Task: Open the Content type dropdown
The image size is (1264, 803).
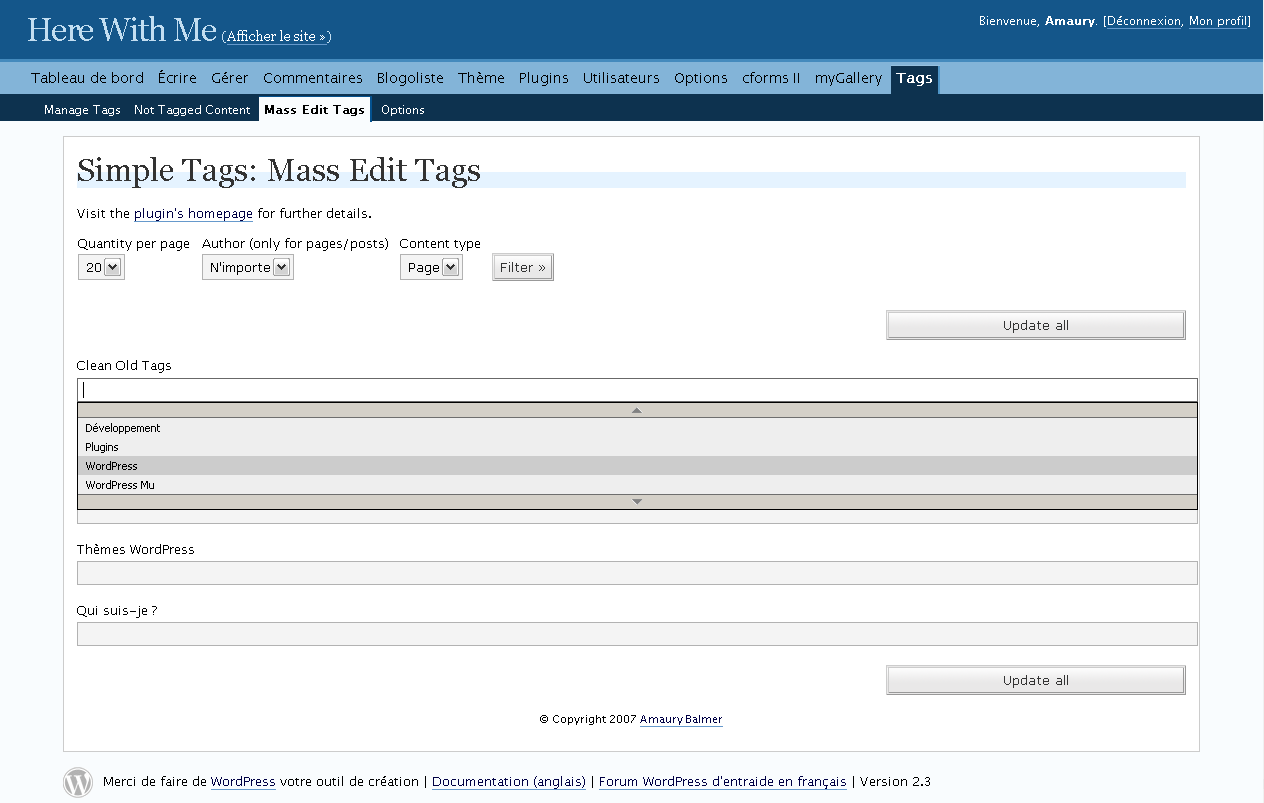Action: tap(431, 267)
